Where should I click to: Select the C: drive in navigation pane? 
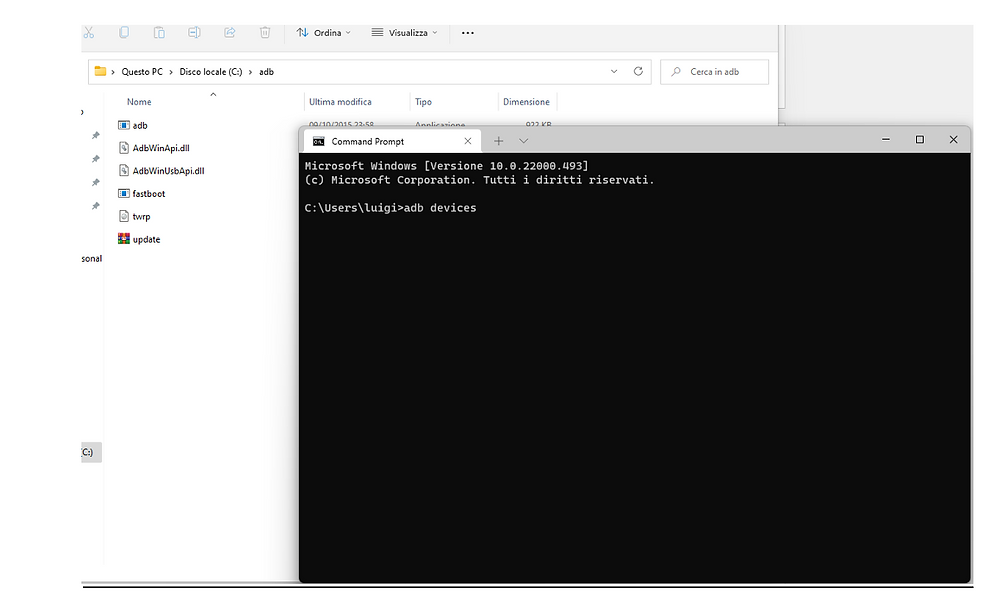(91, 452)
